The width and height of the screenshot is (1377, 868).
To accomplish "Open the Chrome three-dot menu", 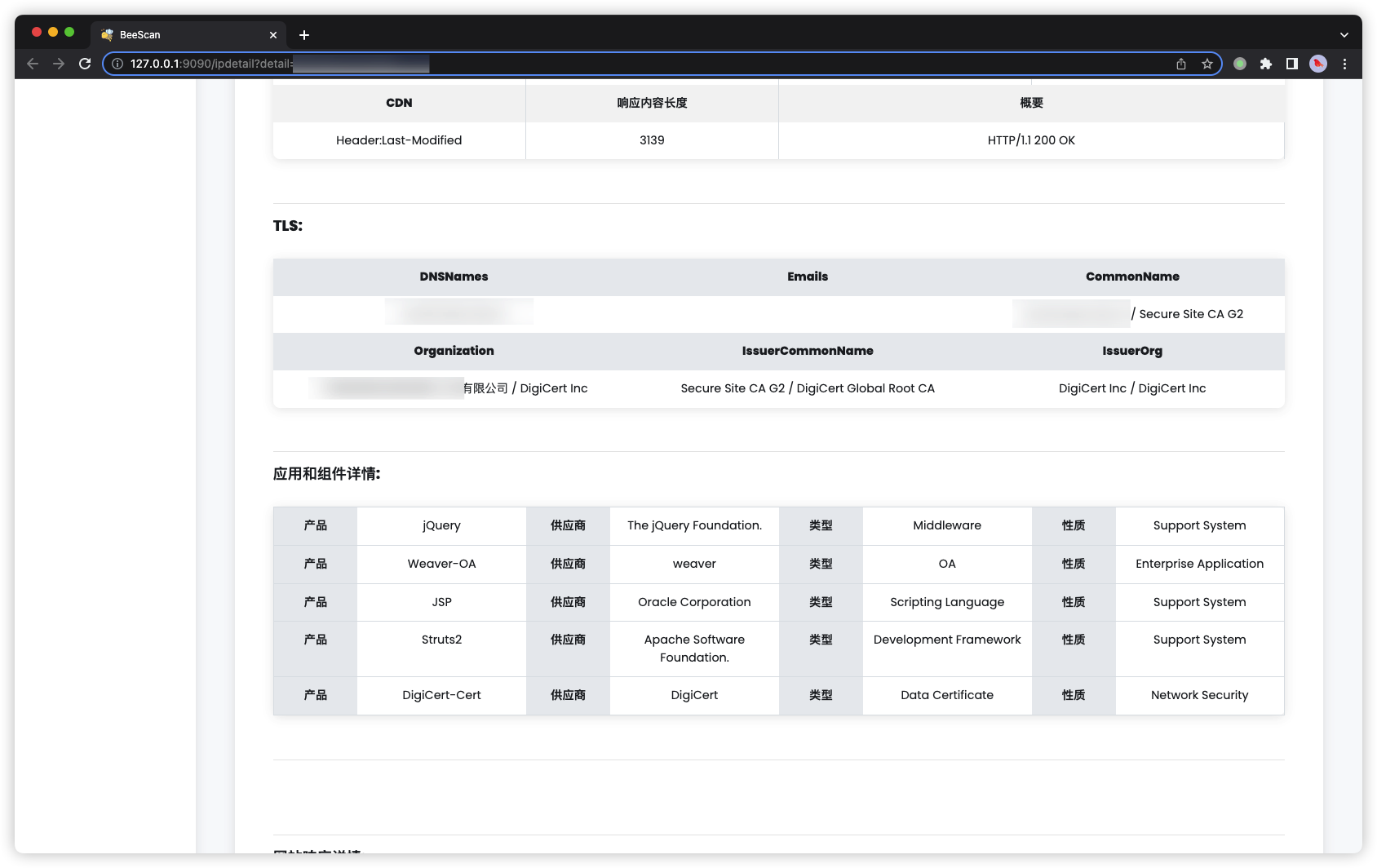I will tap(1344, 64).
